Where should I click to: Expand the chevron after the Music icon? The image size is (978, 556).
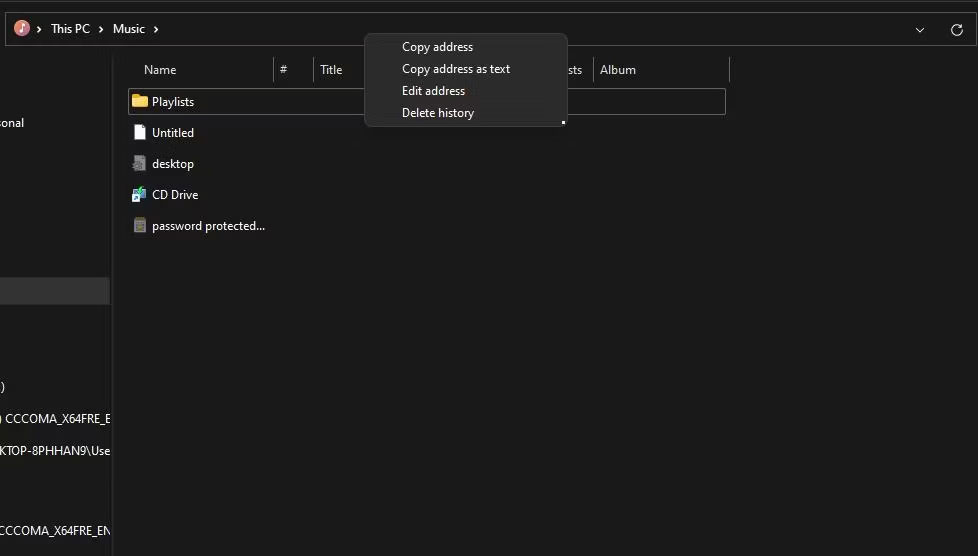click(39, 29)
